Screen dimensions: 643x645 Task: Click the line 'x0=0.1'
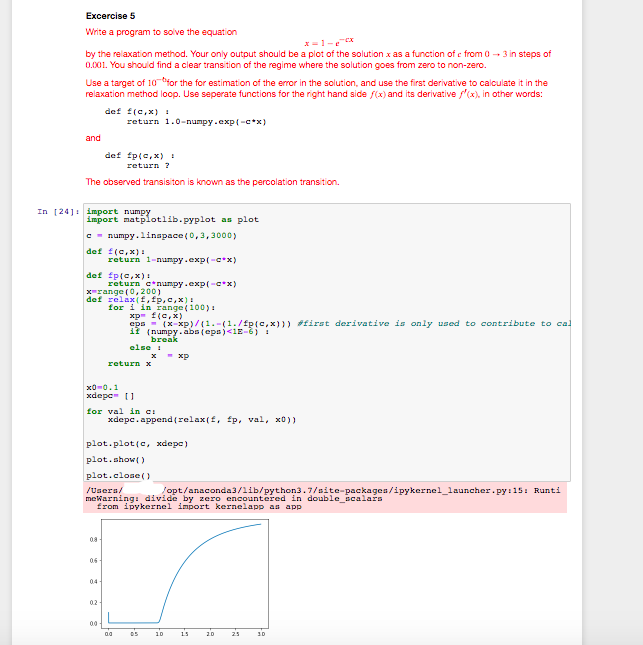pyautogui.click(x=102, y=387)
